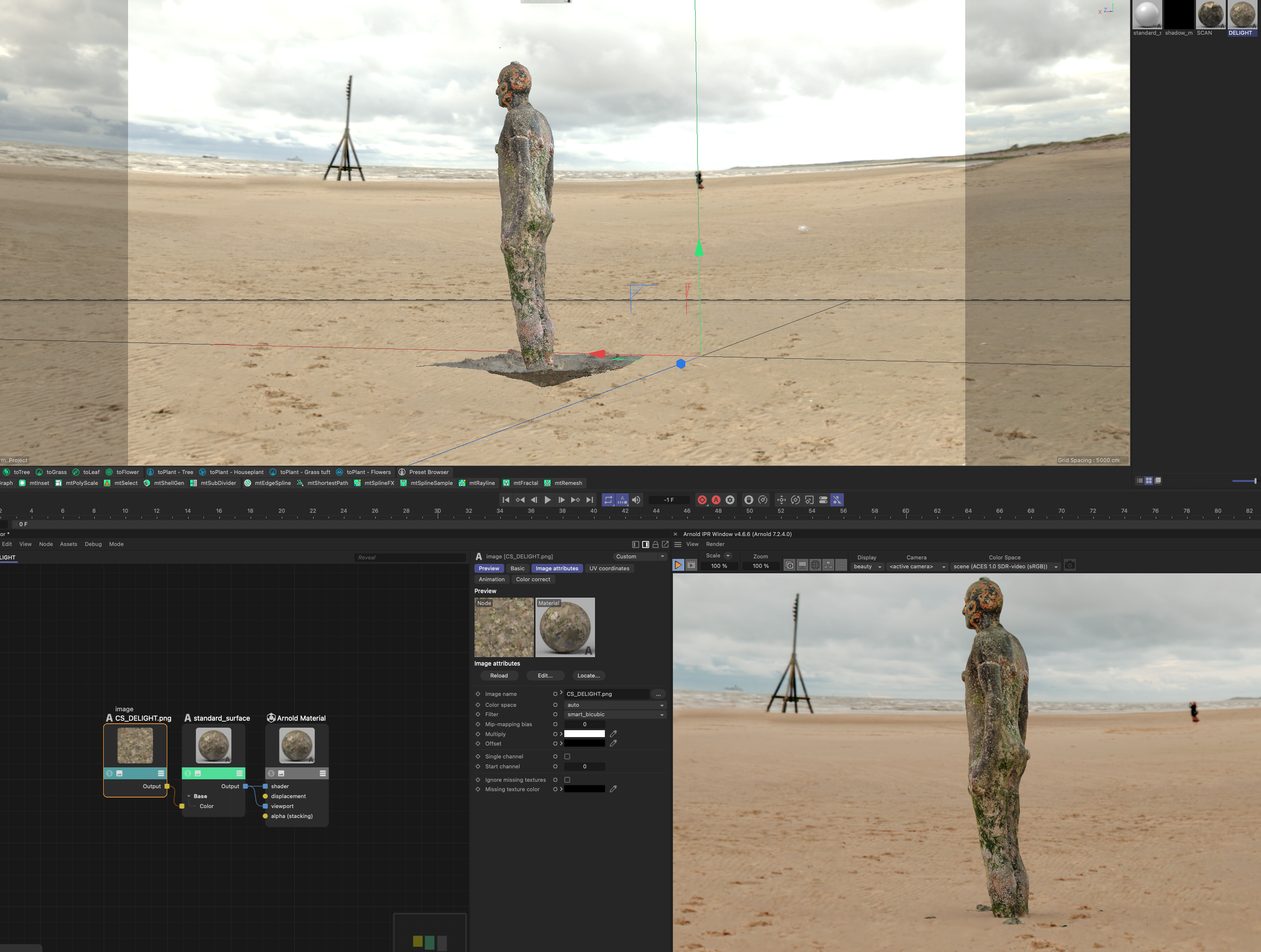Collapse Base group on standard_surface node
Viewport: 1261px width, 952px height.
pos(189,797)
